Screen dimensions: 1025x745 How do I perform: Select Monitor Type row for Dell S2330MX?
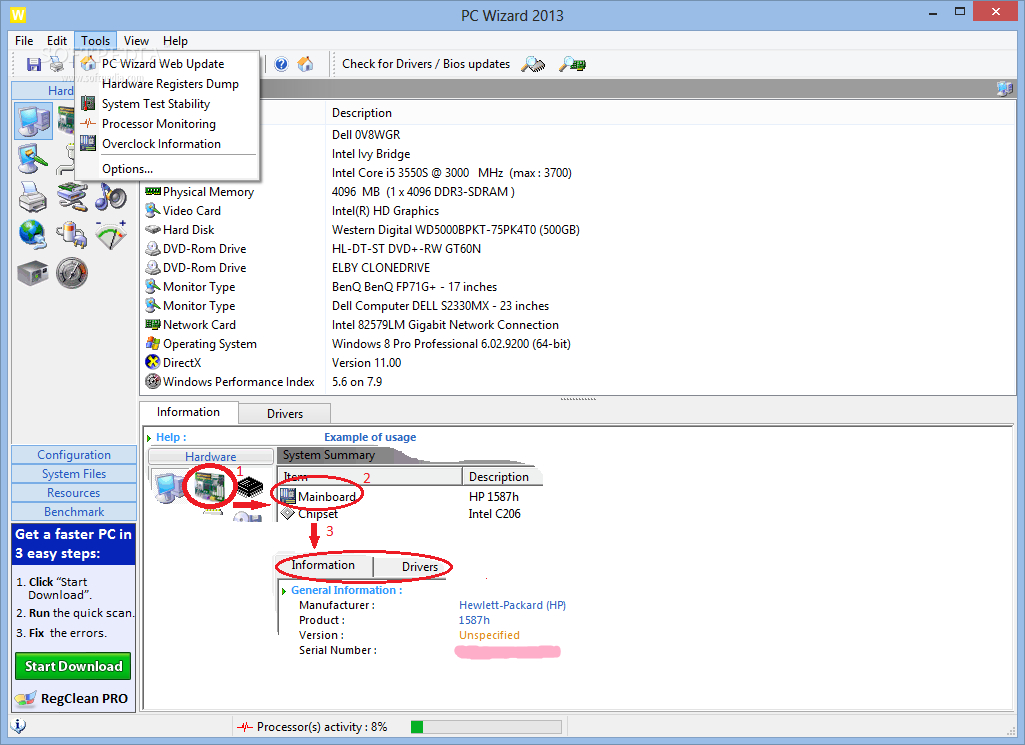[x=578, y=305]
